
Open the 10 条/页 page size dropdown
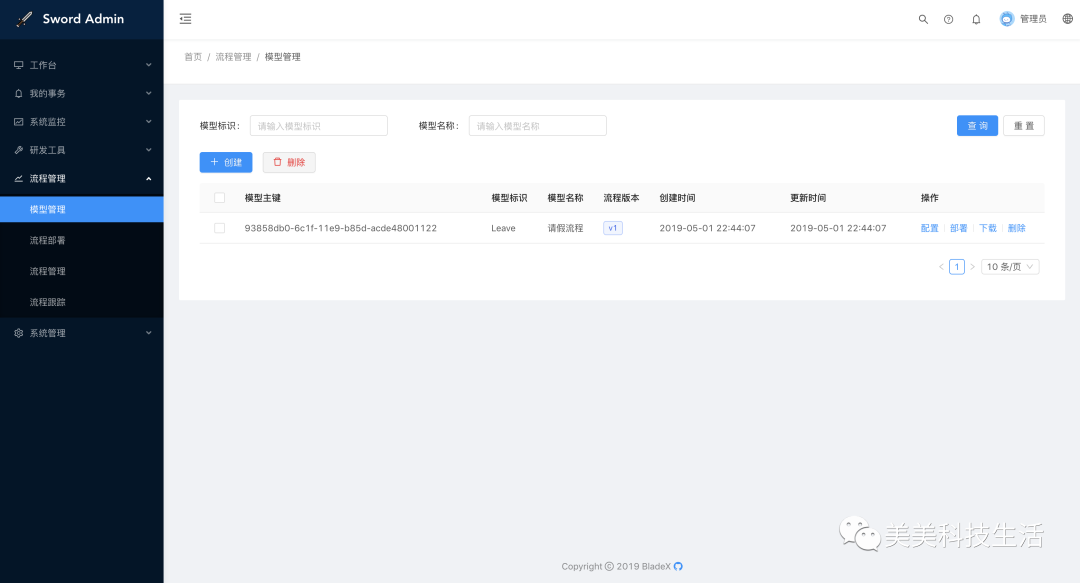(x=1009, y=266)
